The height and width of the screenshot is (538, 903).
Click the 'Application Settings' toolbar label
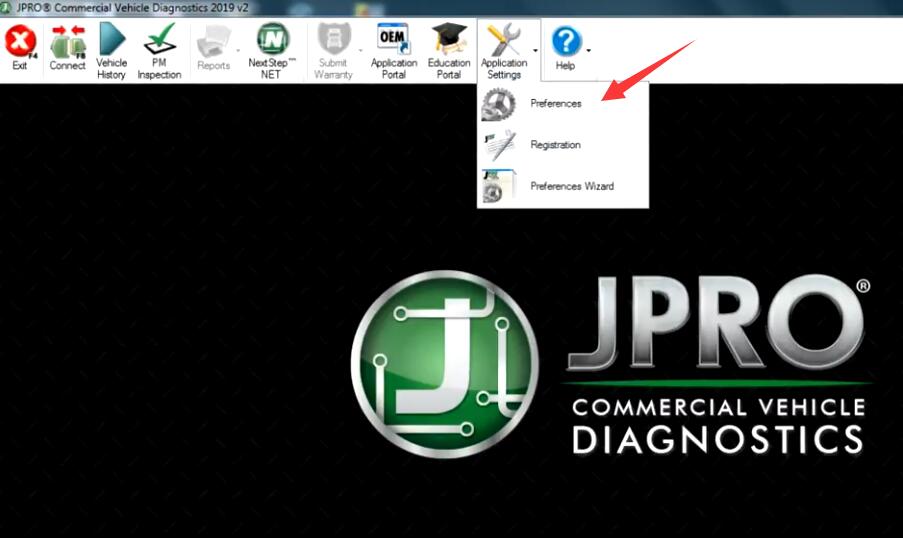(x=504, y=69)
